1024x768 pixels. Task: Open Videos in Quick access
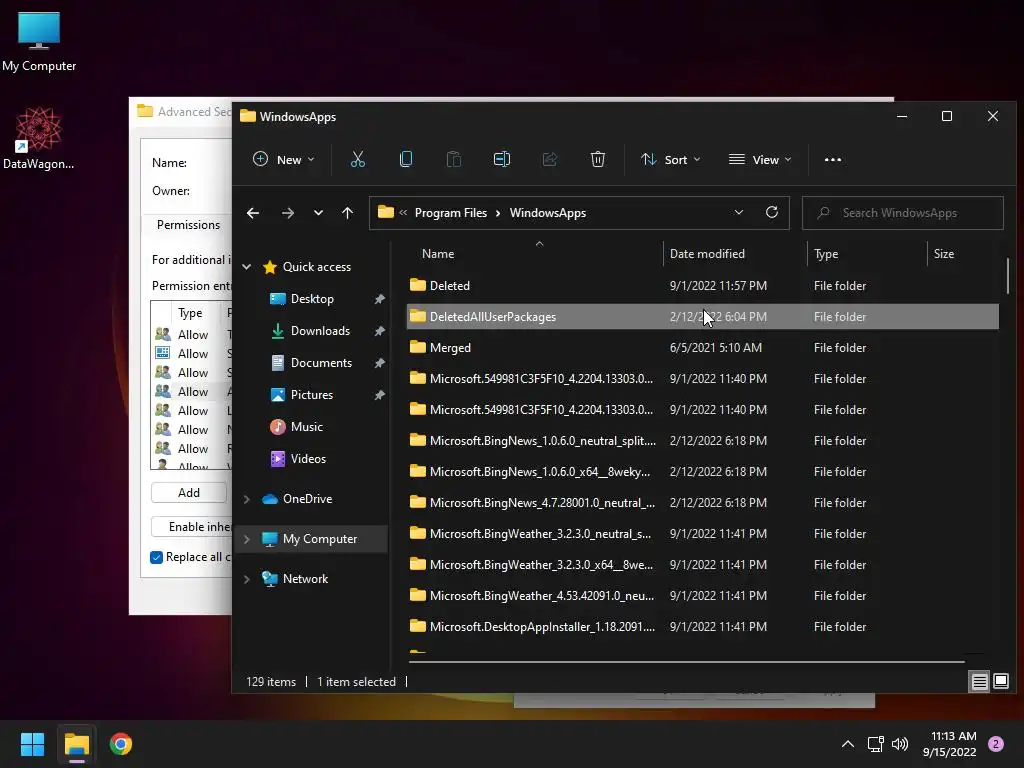298,459
